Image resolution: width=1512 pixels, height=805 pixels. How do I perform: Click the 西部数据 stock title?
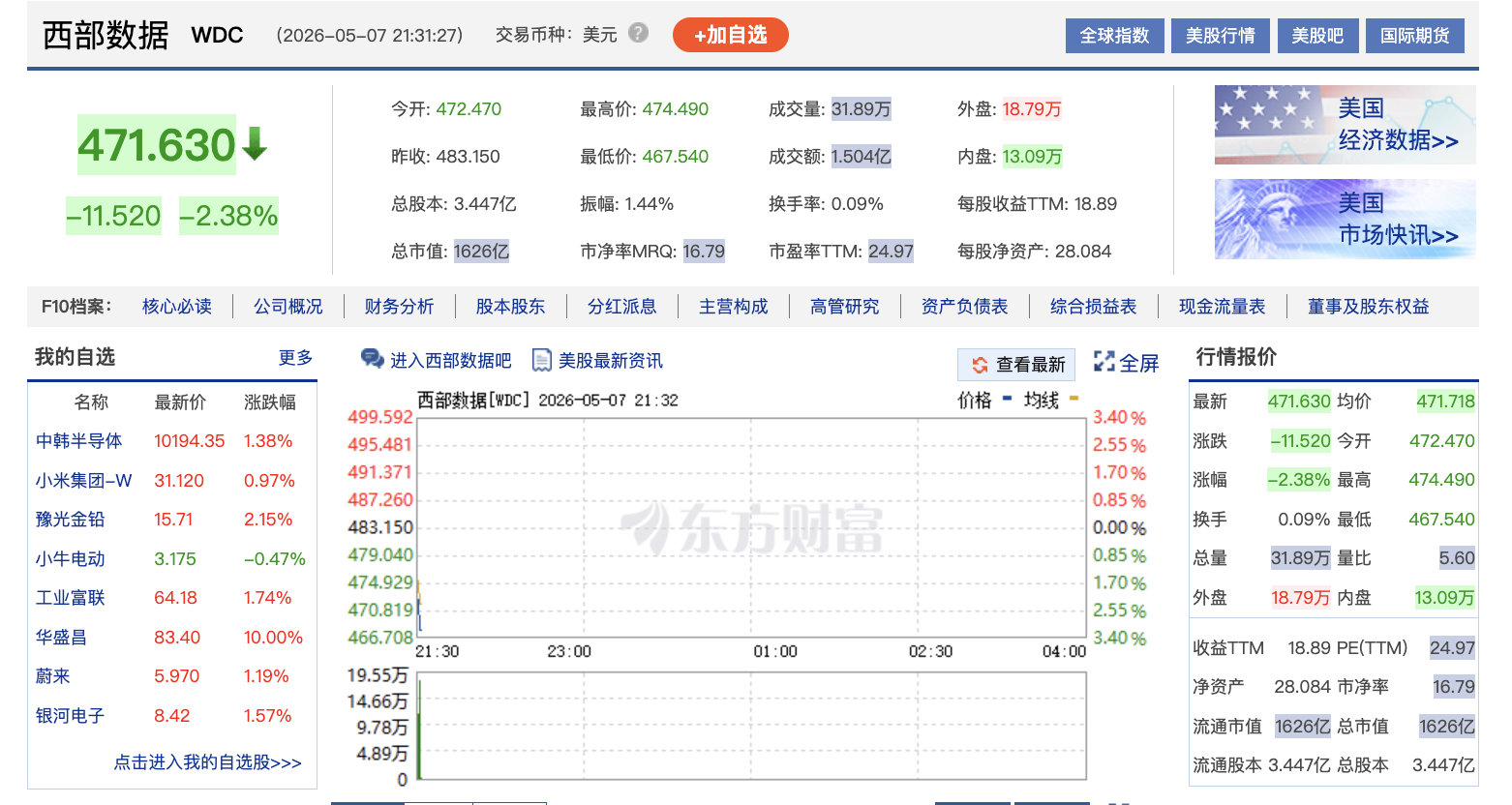coord(106,35)
